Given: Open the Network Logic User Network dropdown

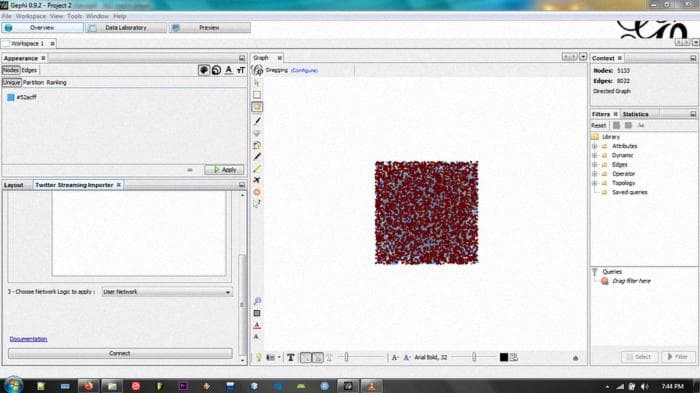Looking at the screenshot, I should (167, 292).
